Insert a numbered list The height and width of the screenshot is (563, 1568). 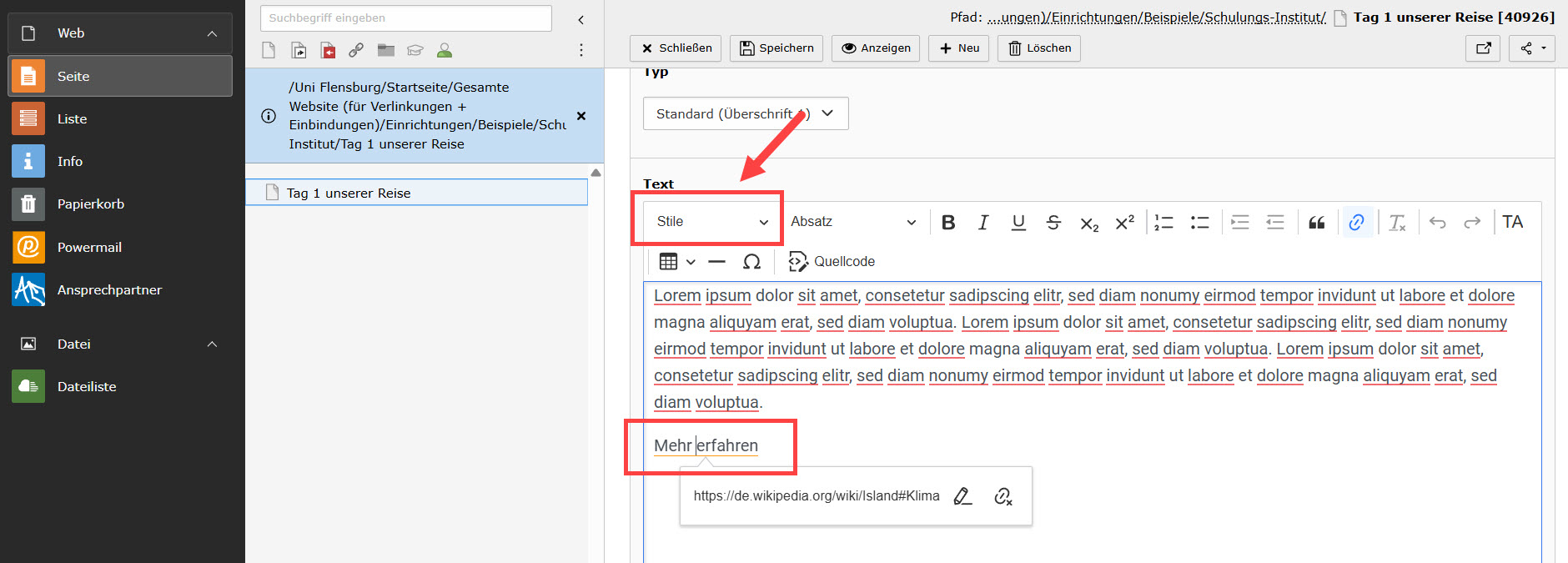(x=1163, y=222)
